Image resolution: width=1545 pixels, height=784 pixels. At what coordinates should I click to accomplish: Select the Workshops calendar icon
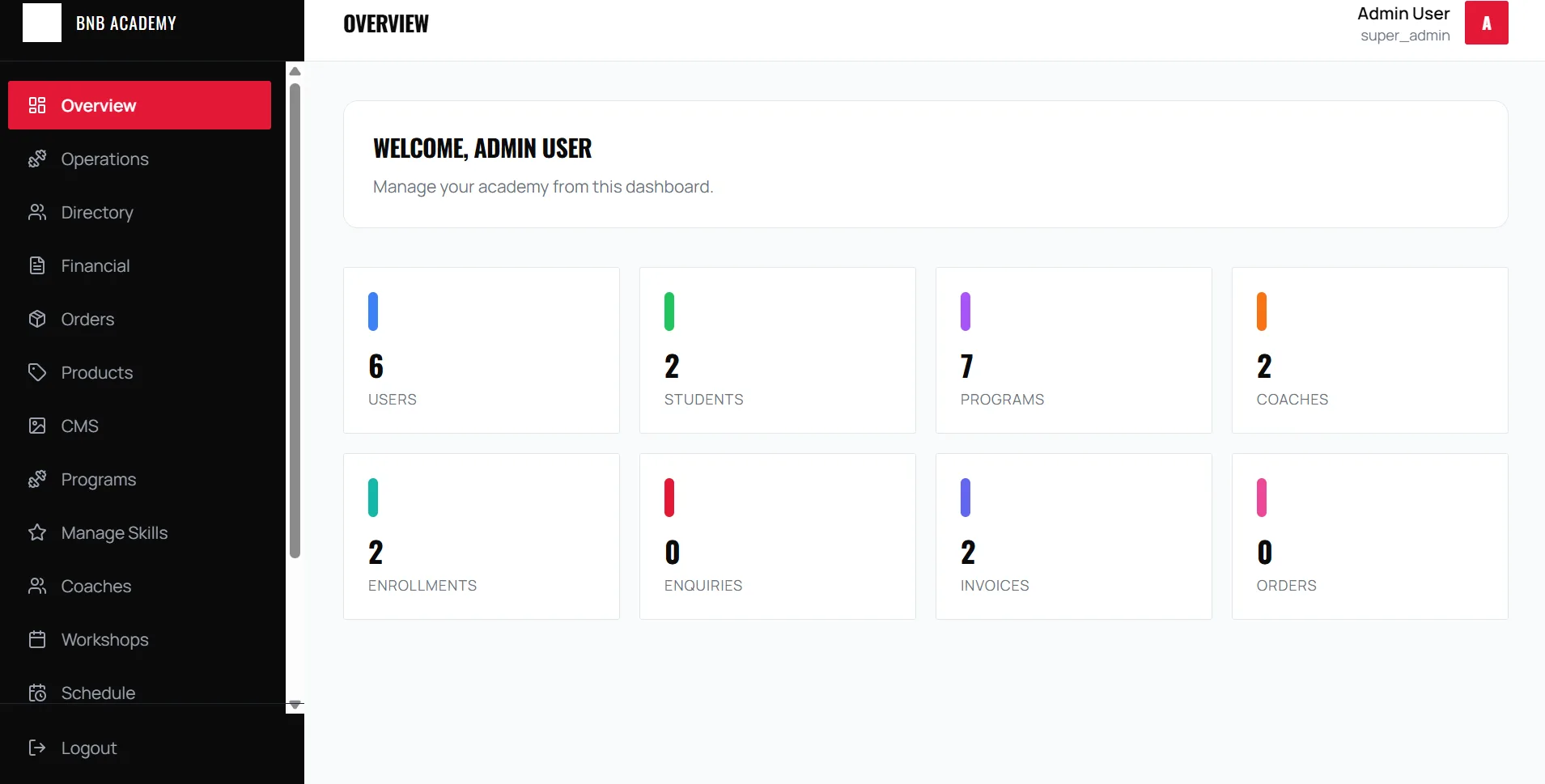point(37,639)
